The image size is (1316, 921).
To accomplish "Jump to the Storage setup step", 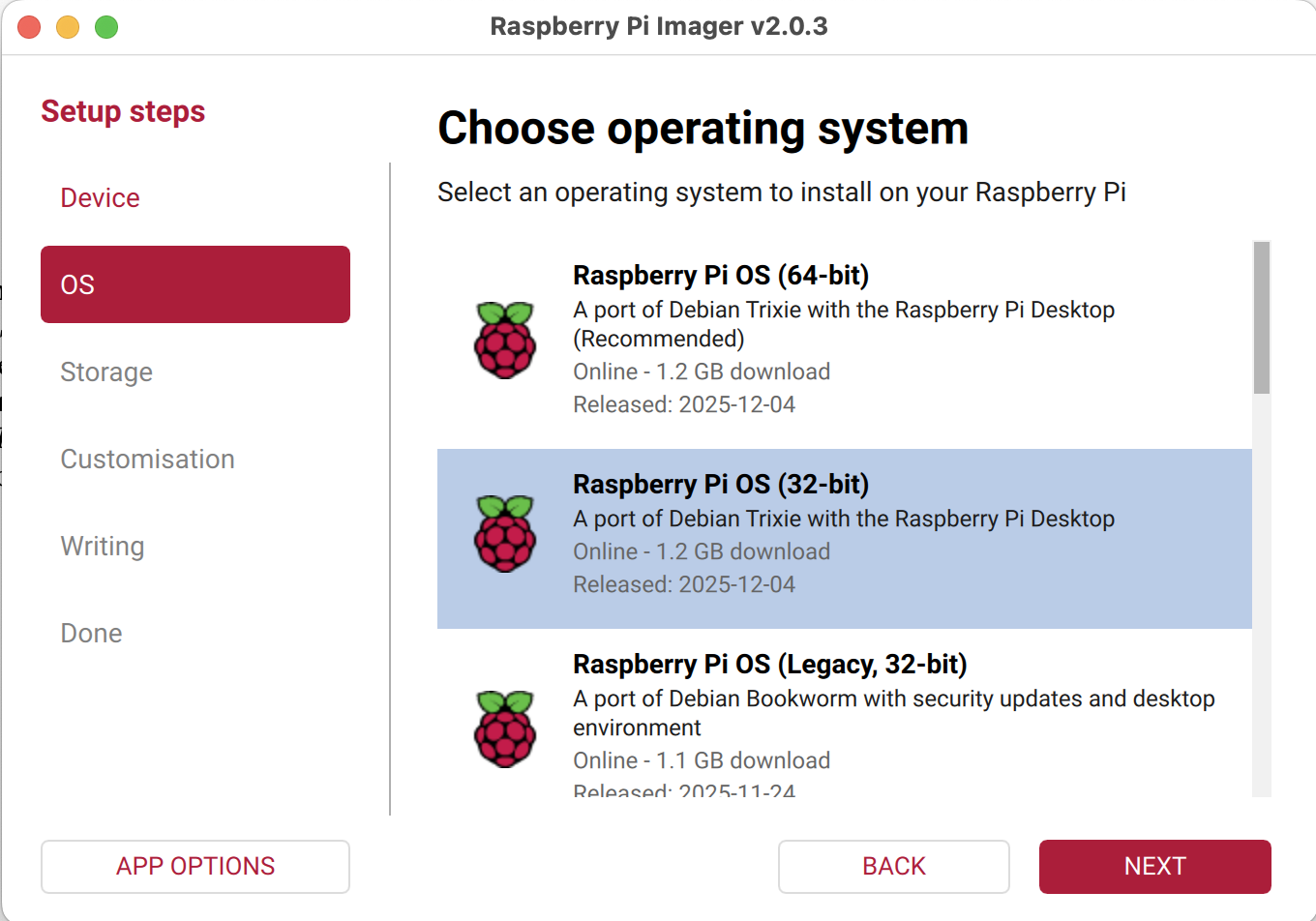I will [106, 372].
